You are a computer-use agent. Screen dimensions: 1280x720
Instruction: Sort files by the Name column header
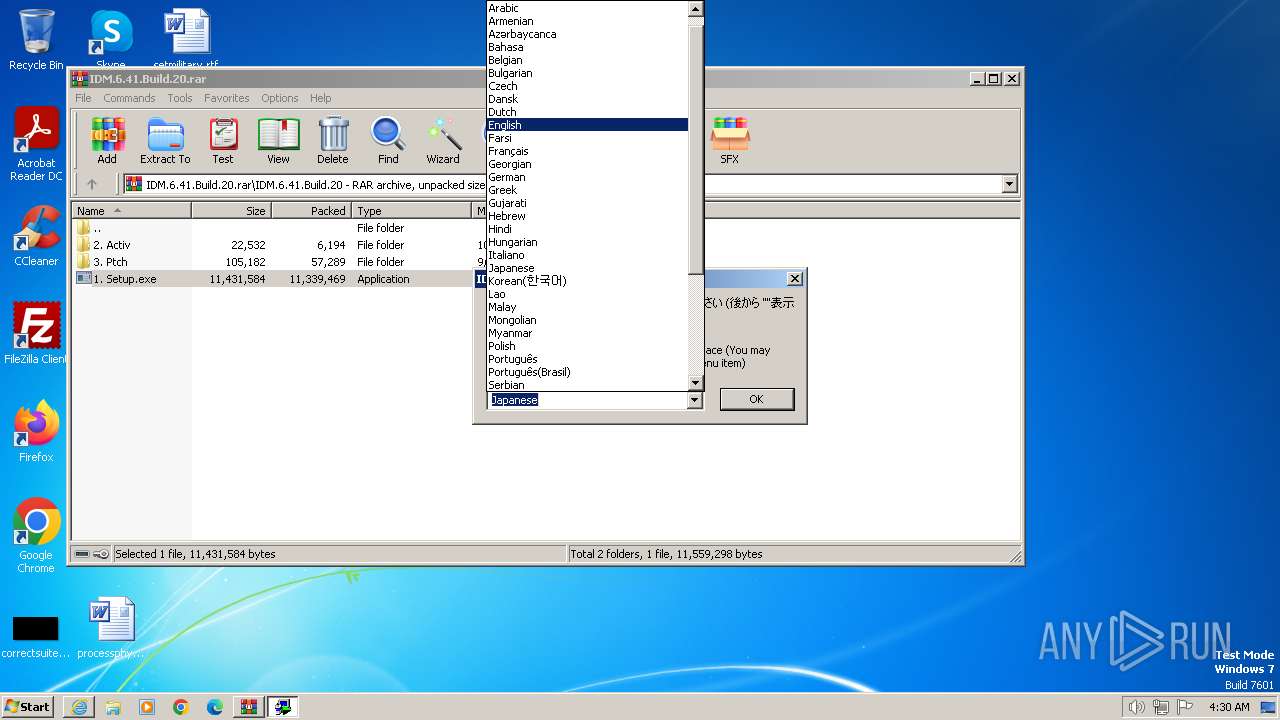click(132, 211)
